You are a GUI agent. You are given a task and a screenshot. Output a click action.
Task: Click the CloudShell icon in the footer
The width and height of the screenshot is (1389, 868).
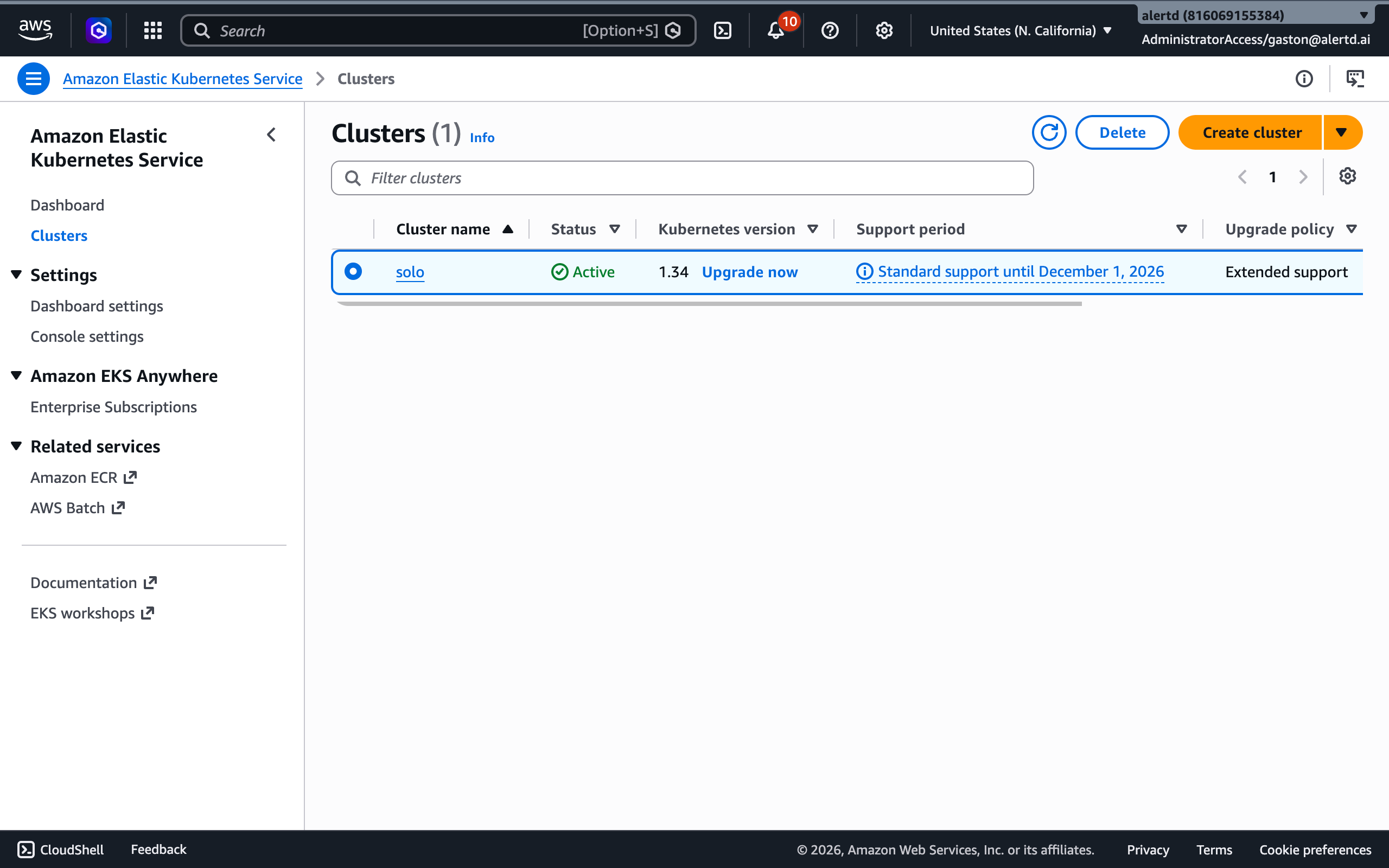(26, 850)
